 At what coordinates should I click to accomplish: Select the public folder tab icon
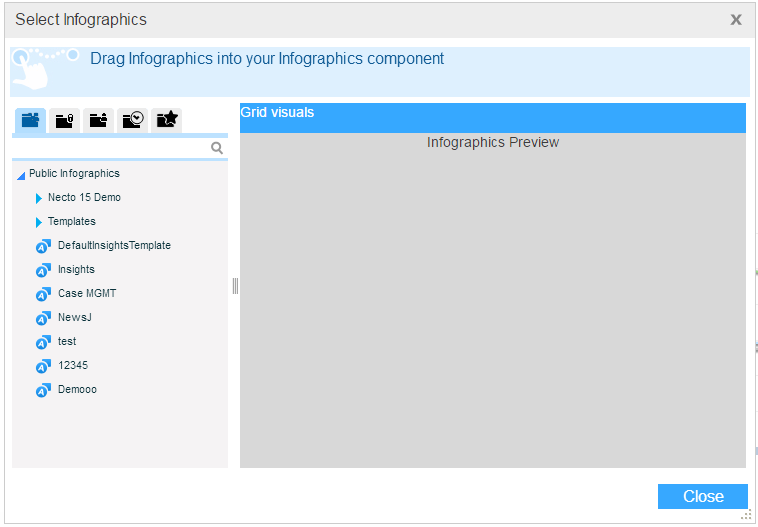coord(29,120)
